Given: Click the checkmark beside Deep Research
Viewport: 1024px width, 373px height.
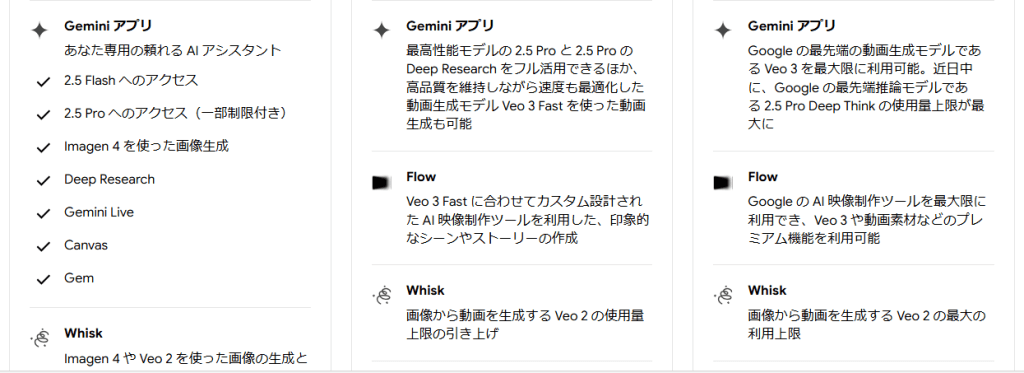Looking at the screenshot, I should 43,180.
